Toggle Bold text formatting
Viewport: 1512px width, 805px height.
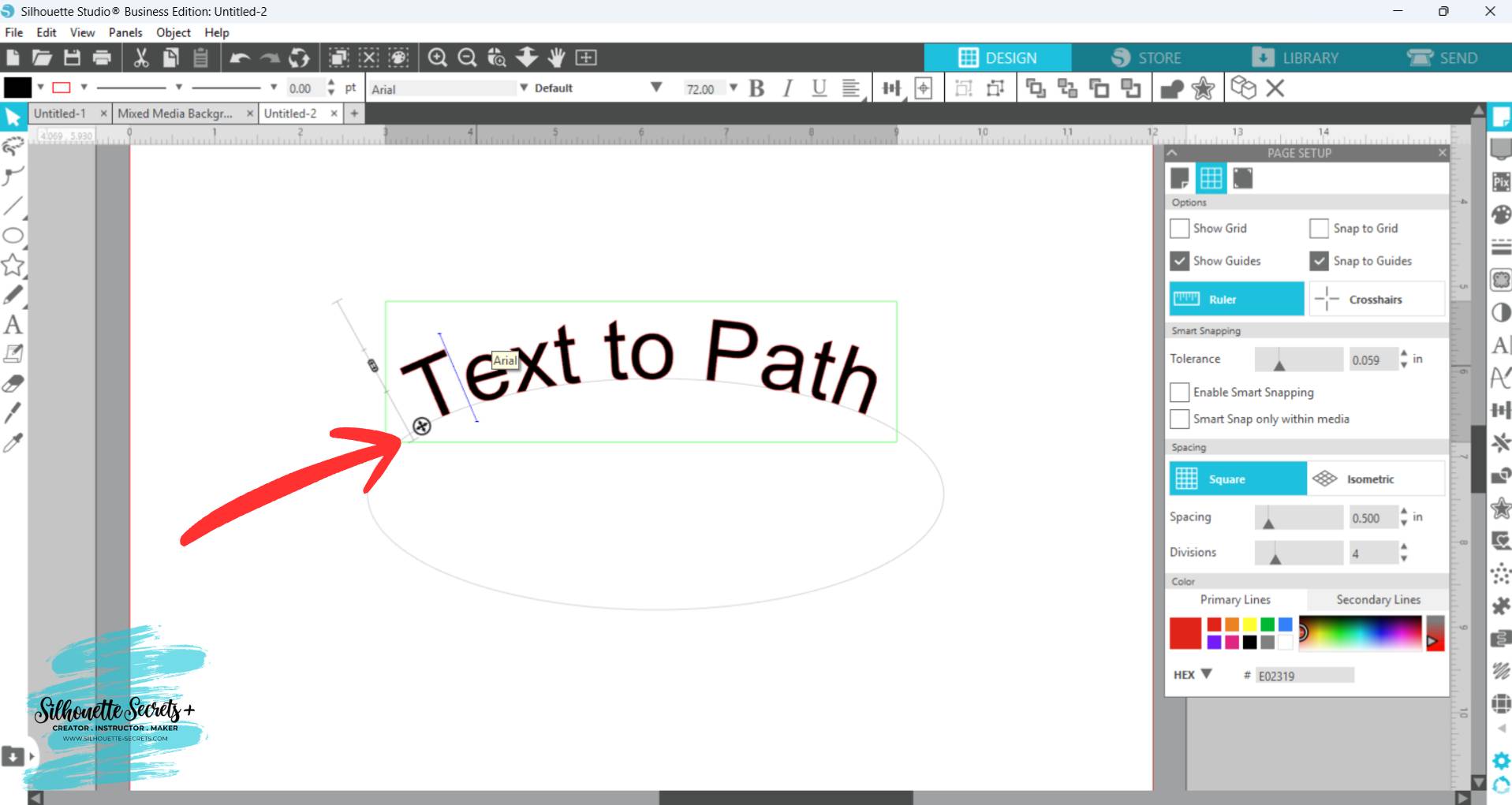[756, 88]
